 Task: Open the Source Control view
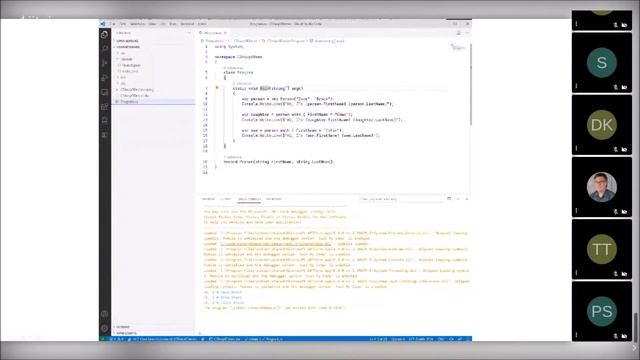point(104,63)
